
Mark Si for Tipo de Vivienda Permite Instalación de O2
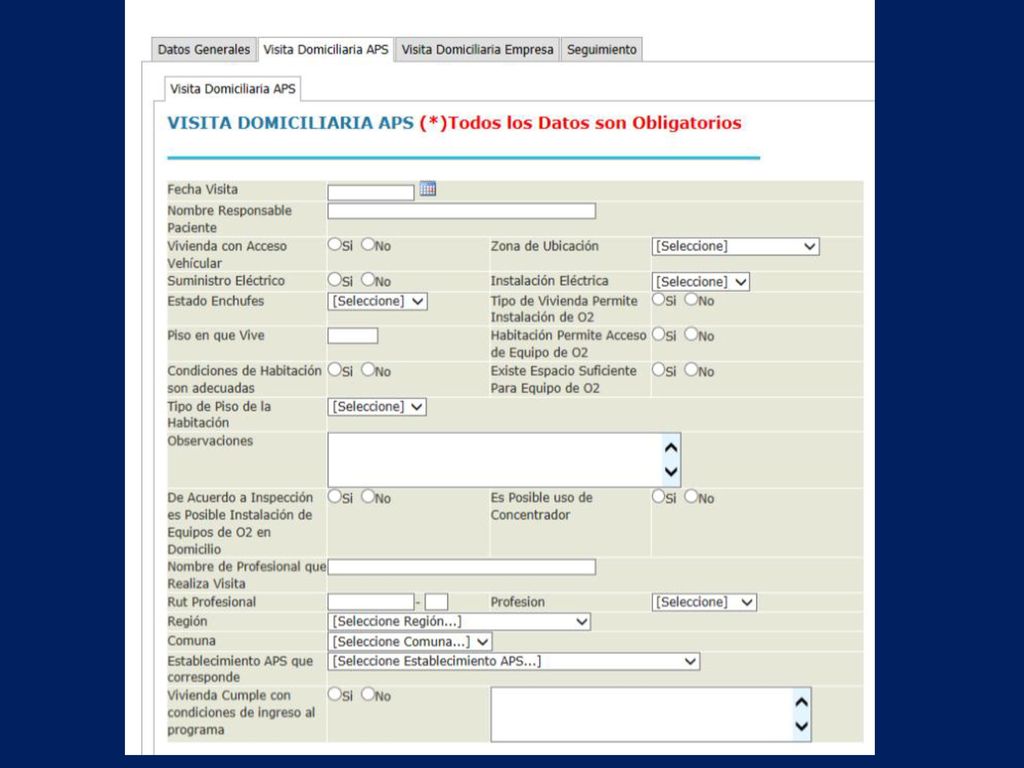[x=658, y=299]
